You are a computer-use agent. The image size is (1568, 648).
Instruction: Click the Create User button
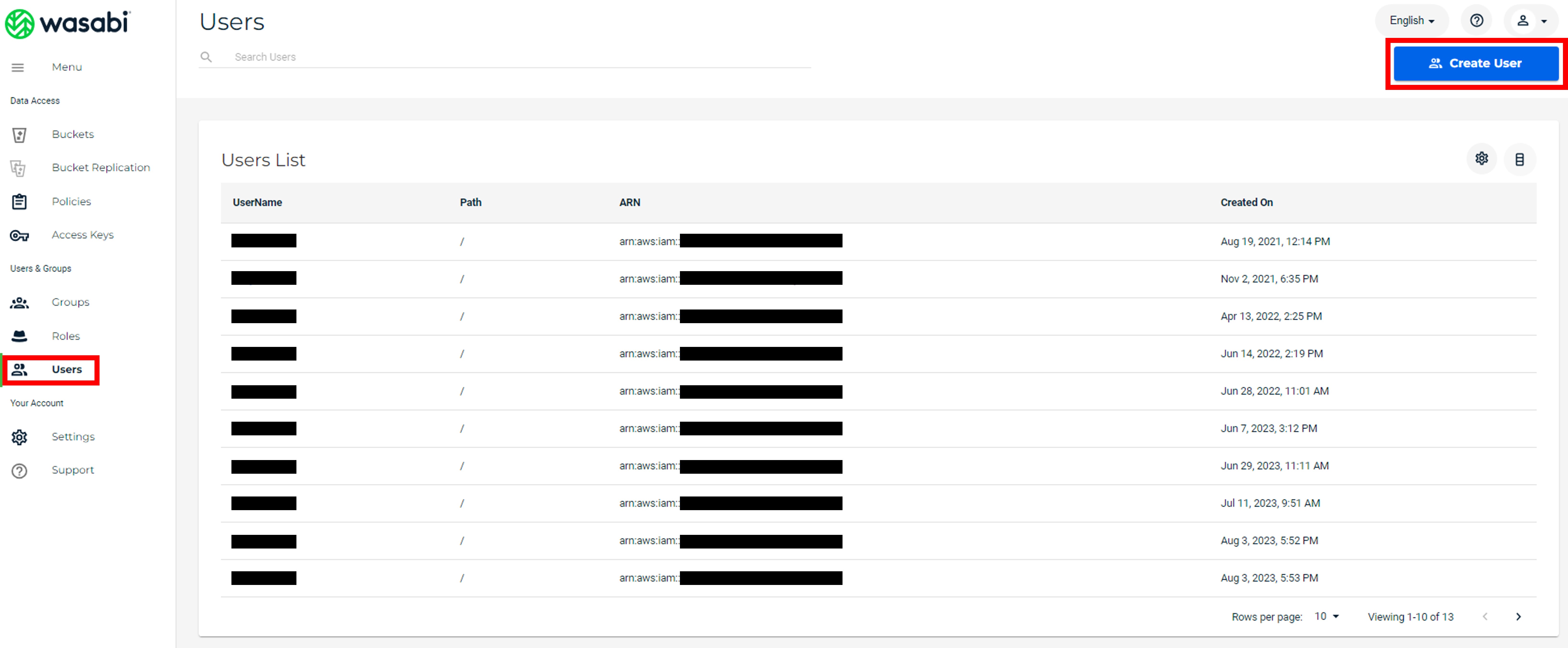point(1475,63)
